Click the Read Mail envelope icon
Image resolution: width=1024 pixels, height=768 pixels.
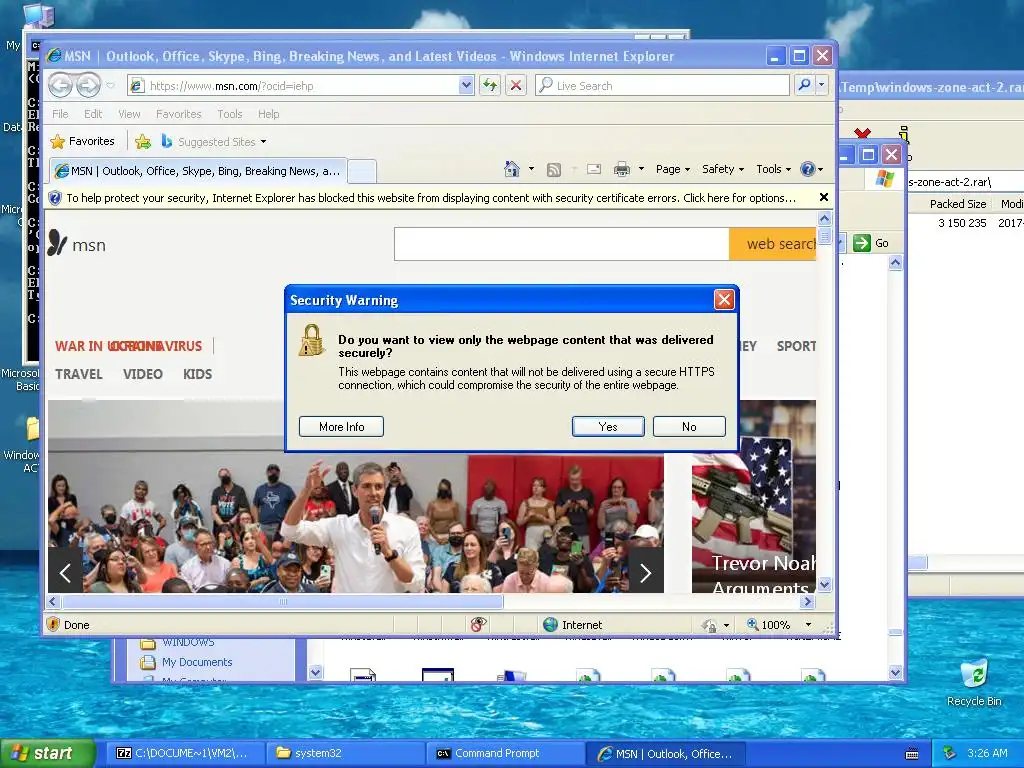click(x=594, y=169)
